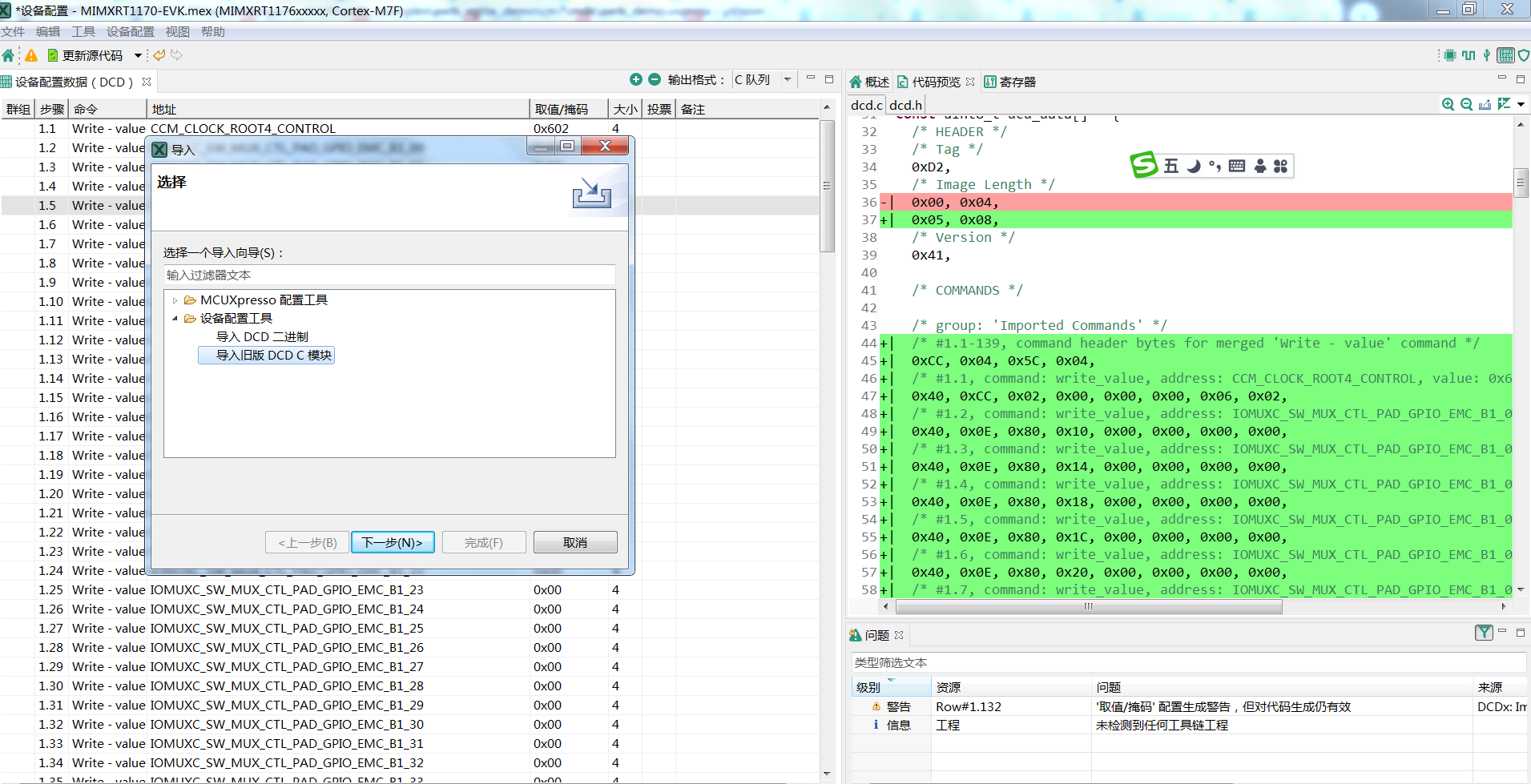Viewport: 1531px width, 784px height.
Task: Select DCD row 1.25 IOMUXC_SW_MUX_CTL_PAD_GPIO_EMC_B1_23
Action: click(x=409, y=589)
